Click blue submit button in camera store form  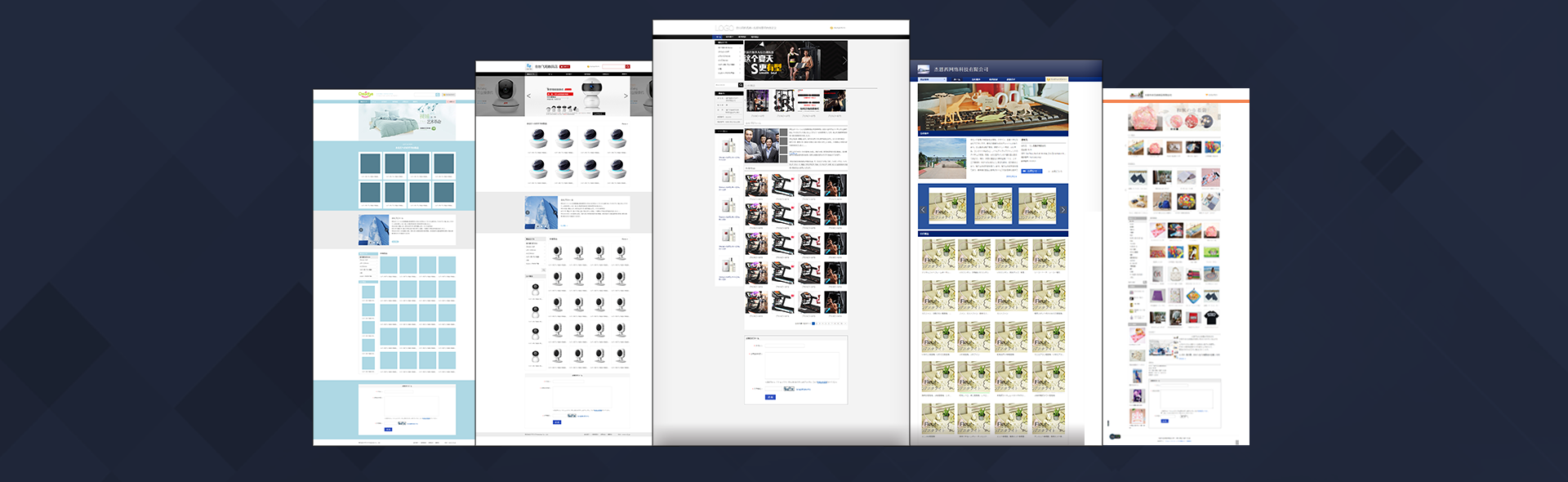pyautogui.click(x=557, y=422)
